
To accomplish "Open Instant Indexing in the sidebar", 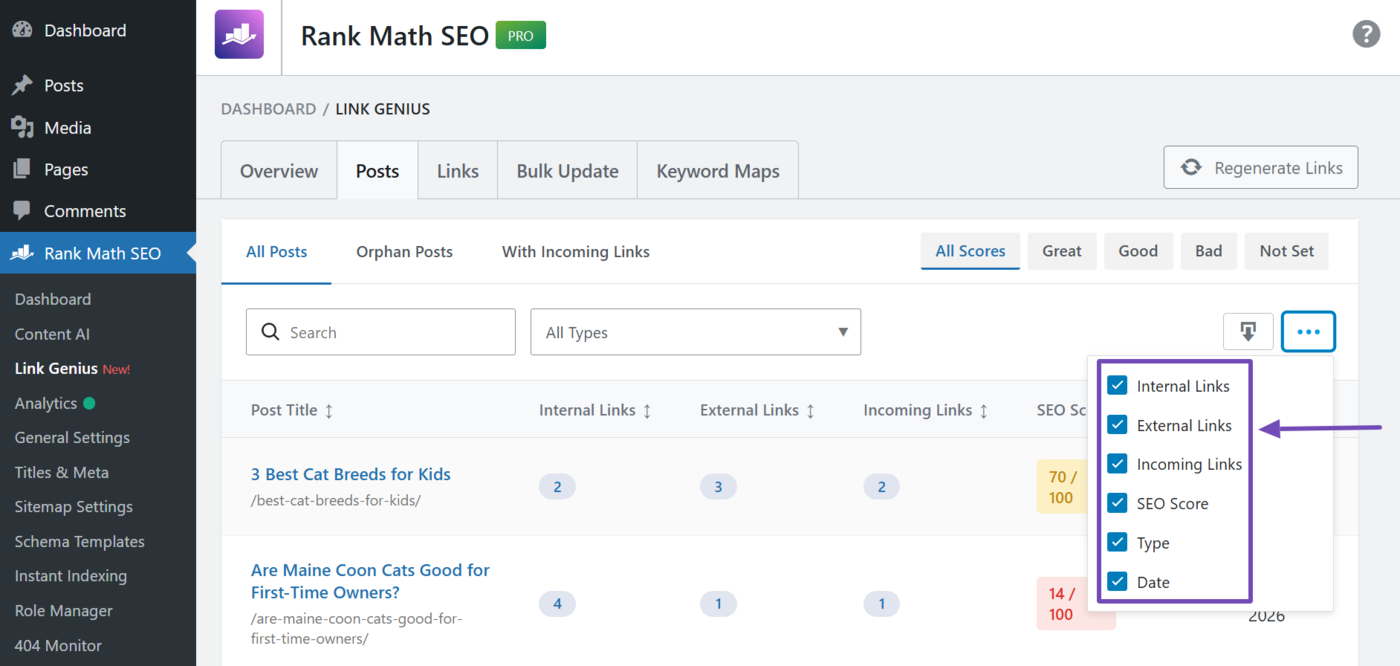I will click(x=71, y=576).
